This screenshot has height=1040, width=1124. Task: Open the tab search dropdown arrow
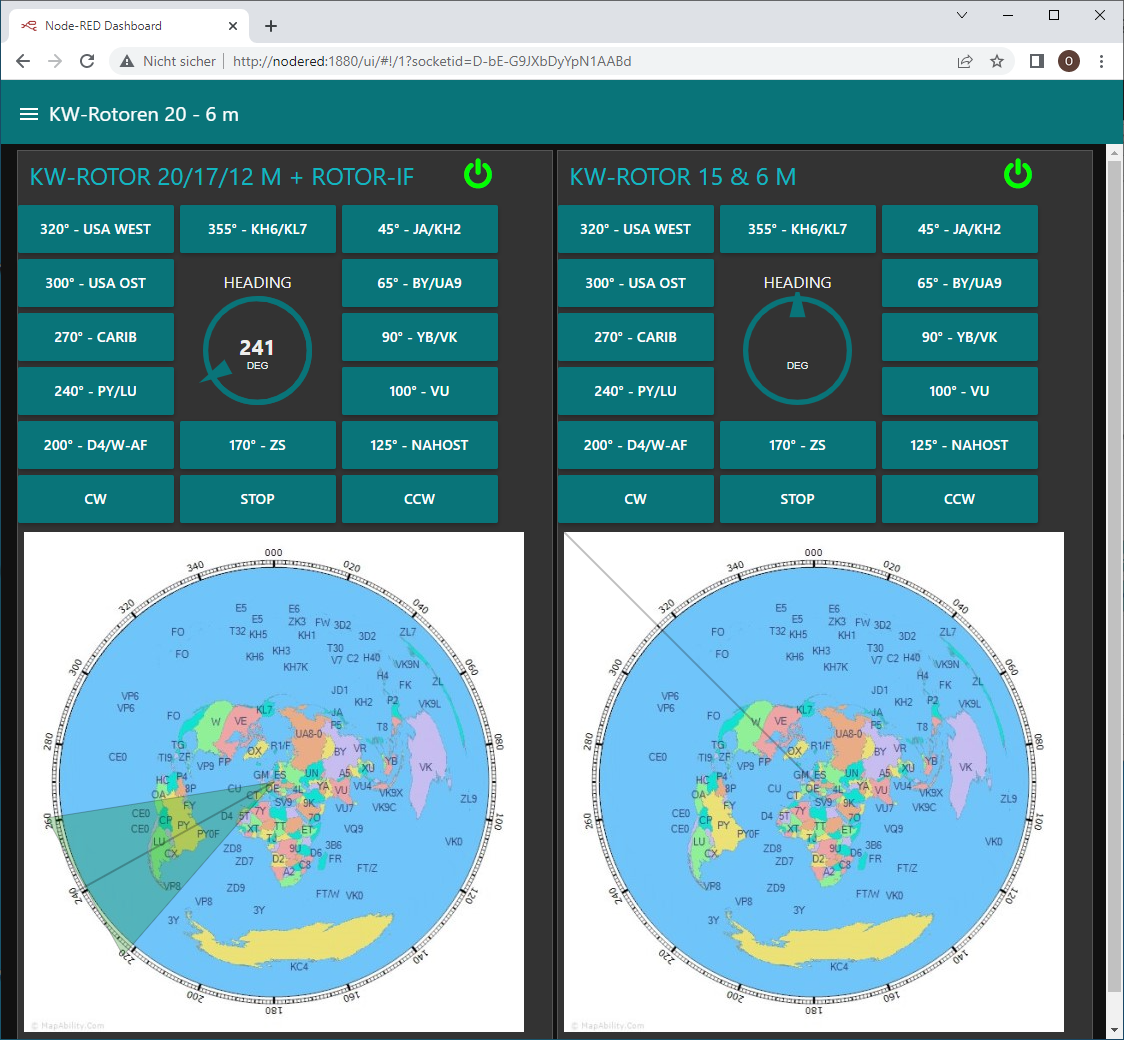(962, 15)
